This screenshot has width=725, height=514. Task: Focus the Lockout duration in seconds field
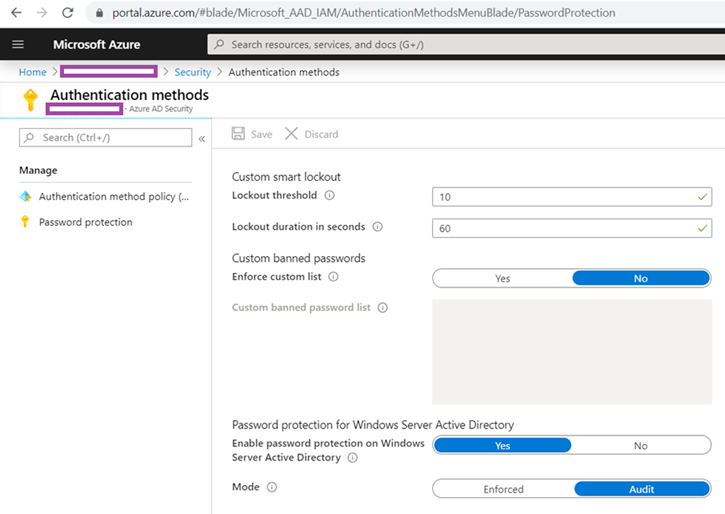tap(572, 228)
